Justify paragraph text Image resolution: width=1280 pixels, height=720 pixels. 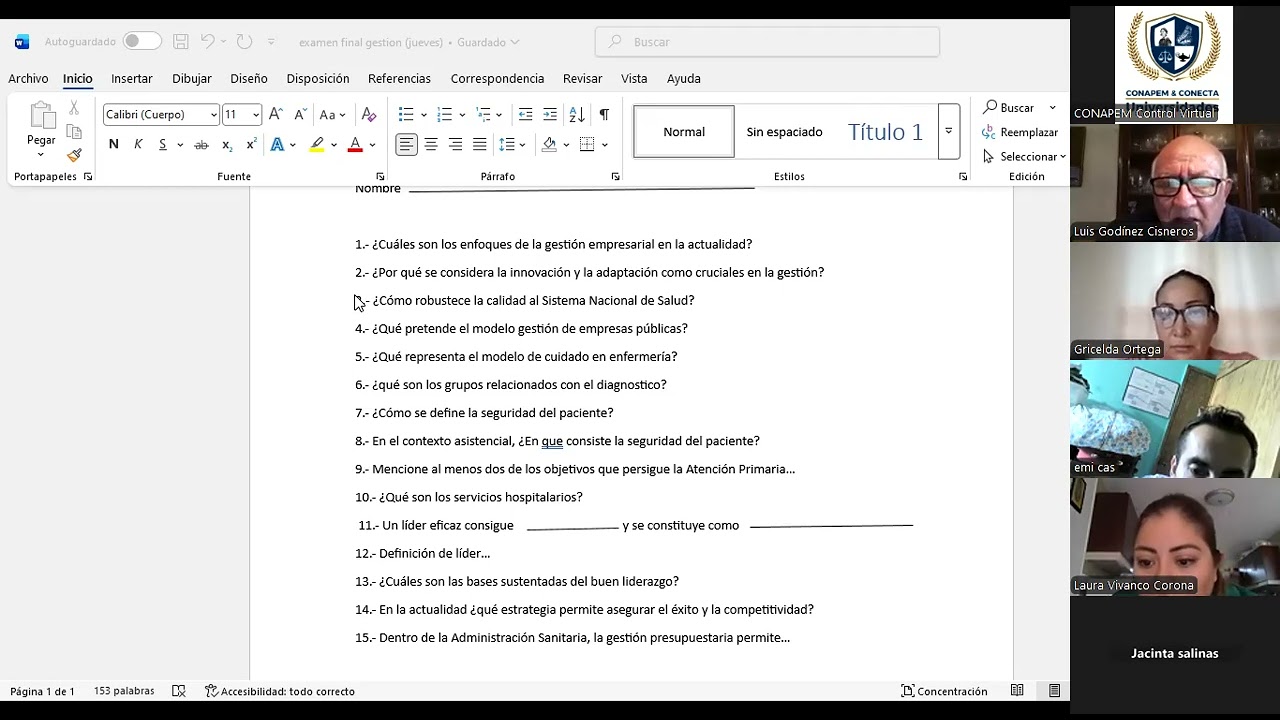480,145
